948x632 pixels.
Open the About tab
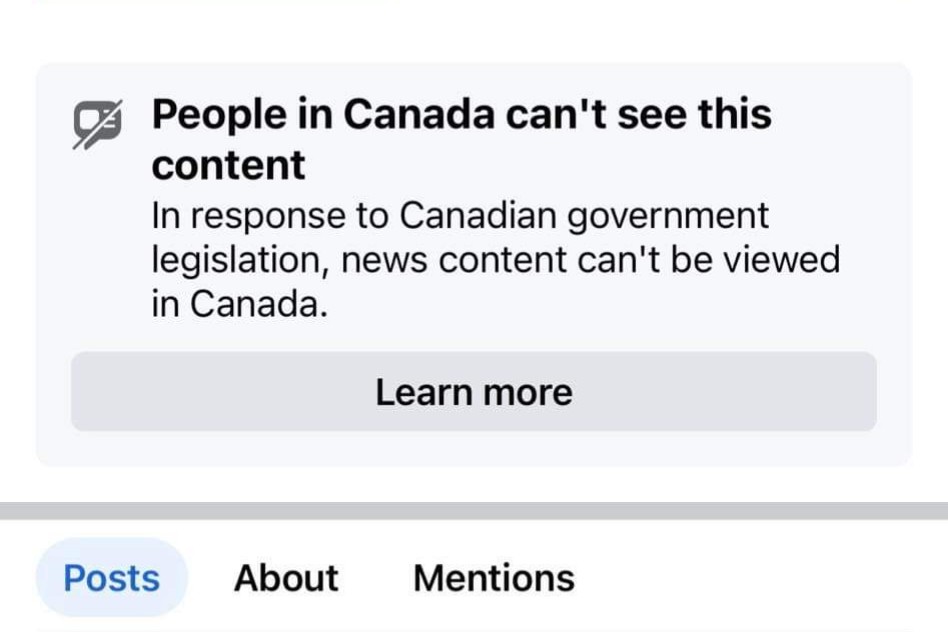click(x=286, y=578)
